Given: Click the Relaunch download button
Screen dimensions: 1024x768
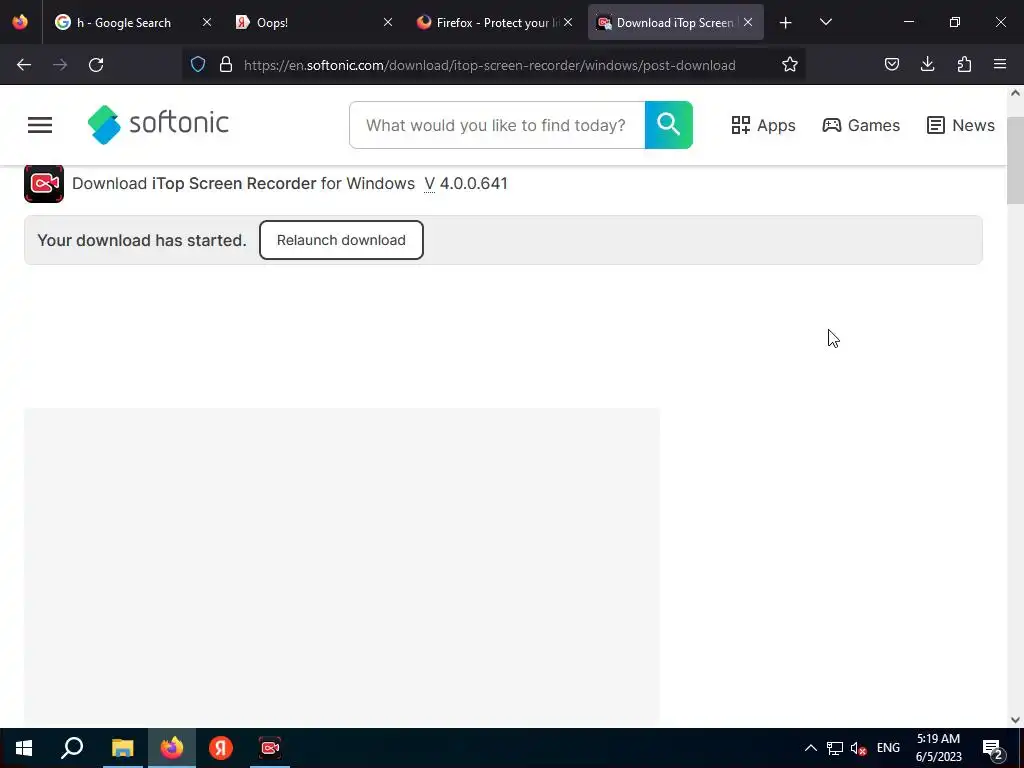Looking at the screenshot, I should (341, 240).
